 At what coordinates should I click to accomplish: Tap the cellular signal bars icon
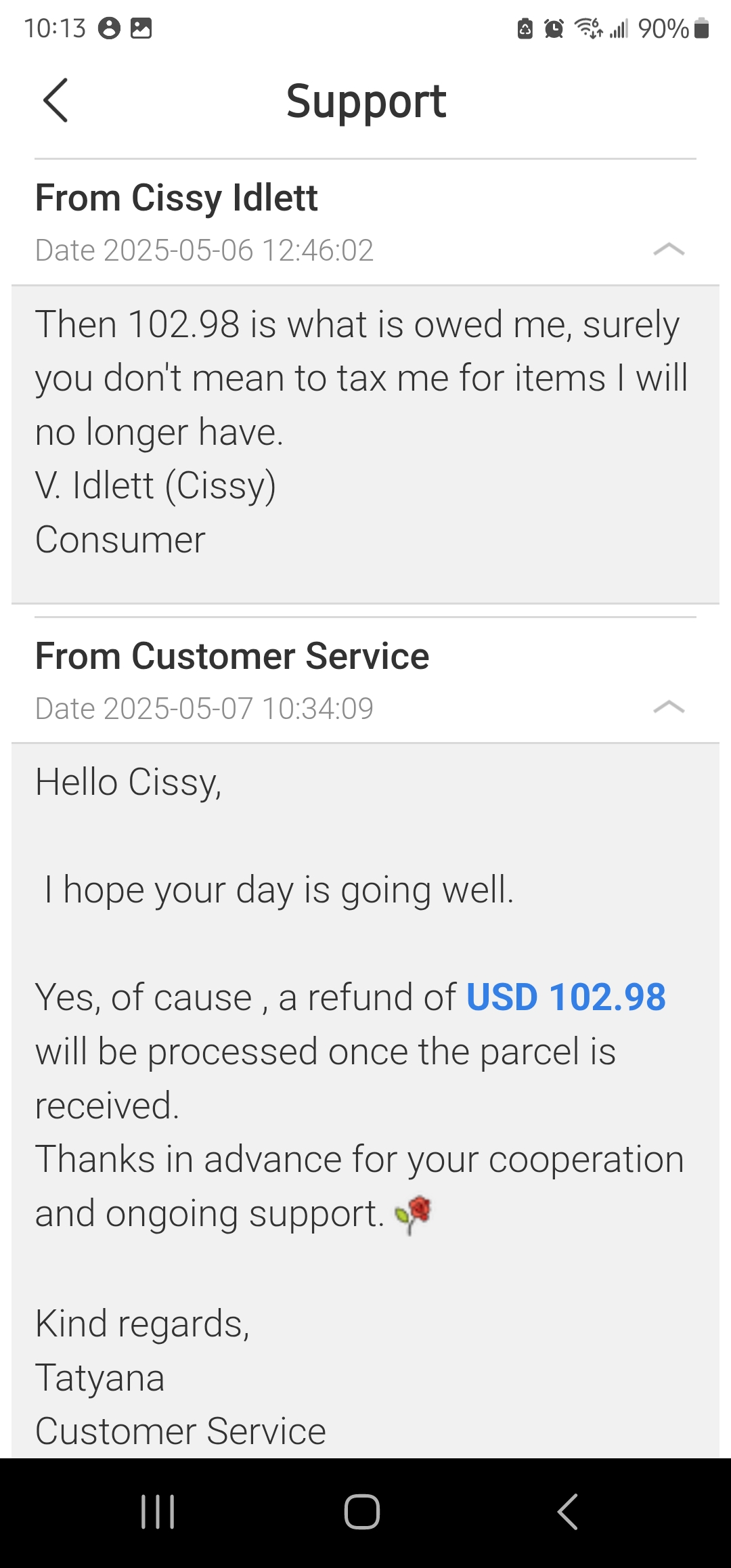pyautogui.click(x=619, y=28)
